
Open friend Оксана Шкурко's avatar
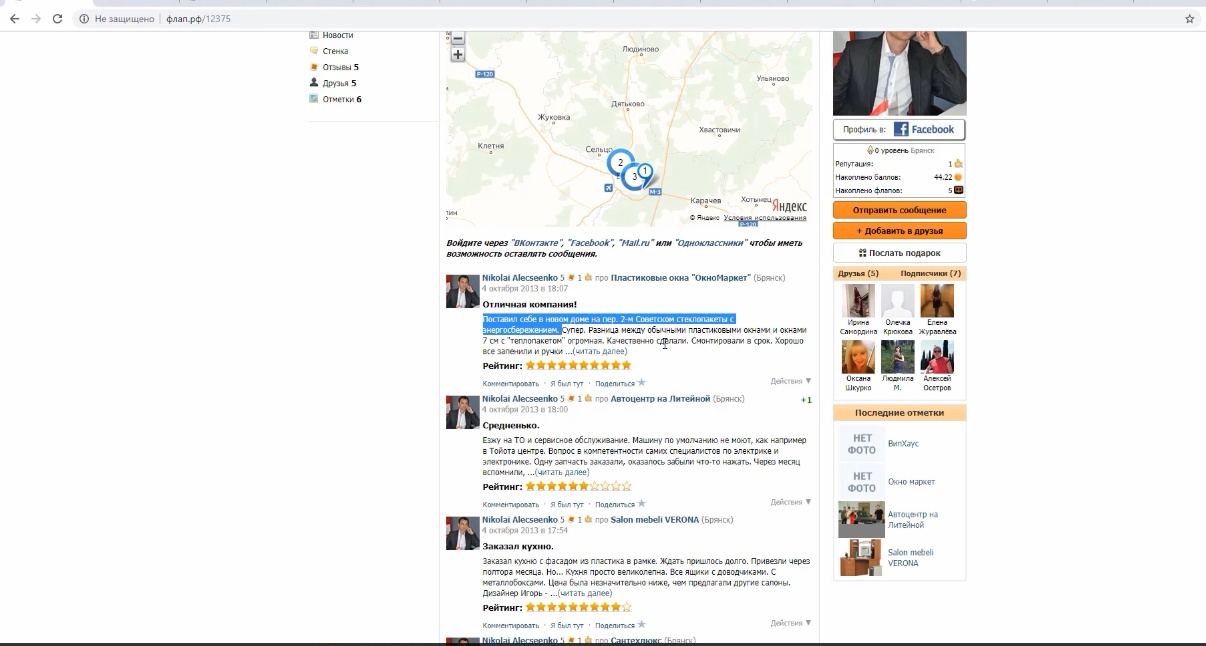(859, 357)
